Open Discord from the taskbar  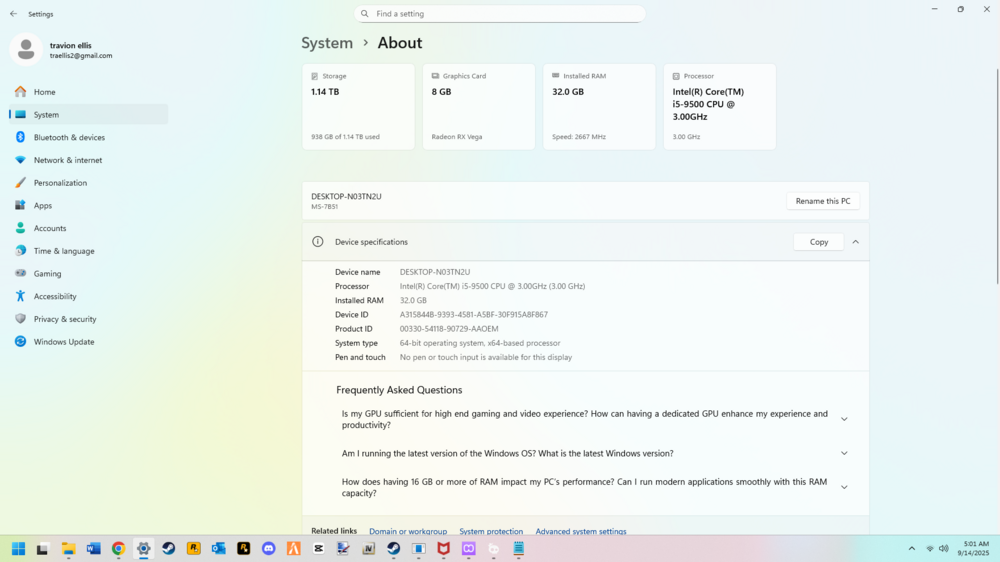268,549
